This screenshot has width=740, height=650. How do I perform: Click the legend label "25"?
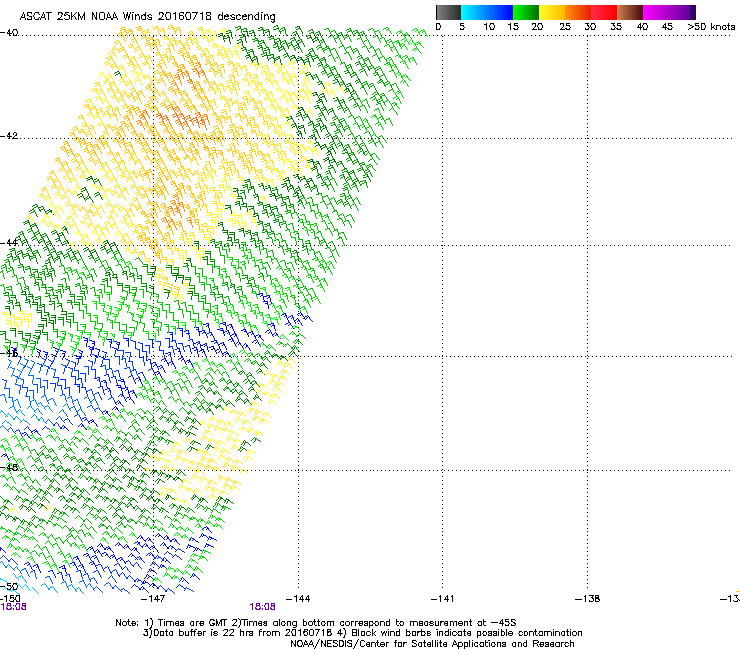[x=565, y=27]
